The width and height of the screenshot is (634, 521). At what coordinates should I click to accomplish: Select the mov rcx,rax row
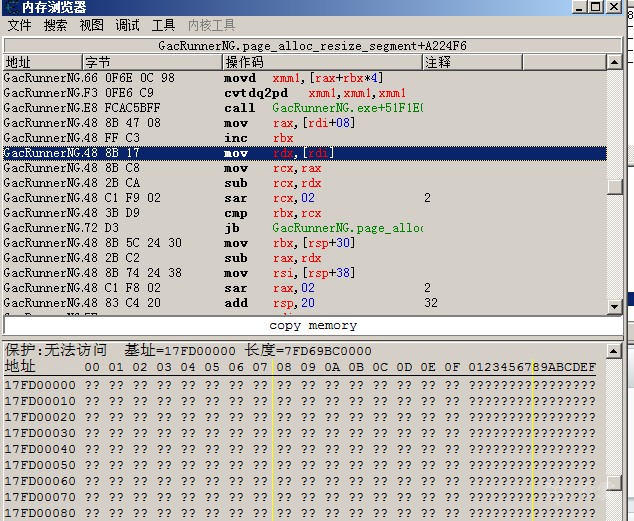[x=305, y=168]
